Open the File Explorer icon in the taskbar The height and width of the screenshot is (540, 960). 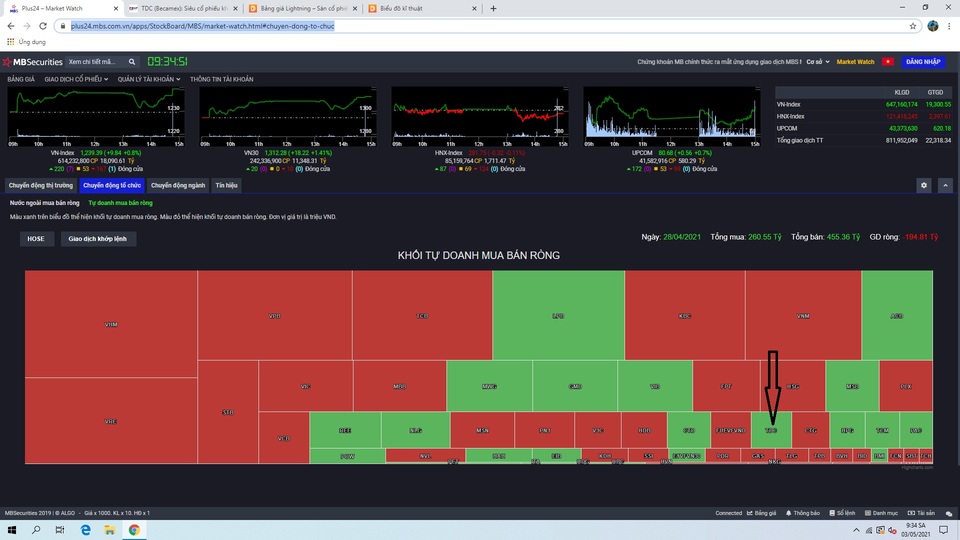[x=109, y=529]
